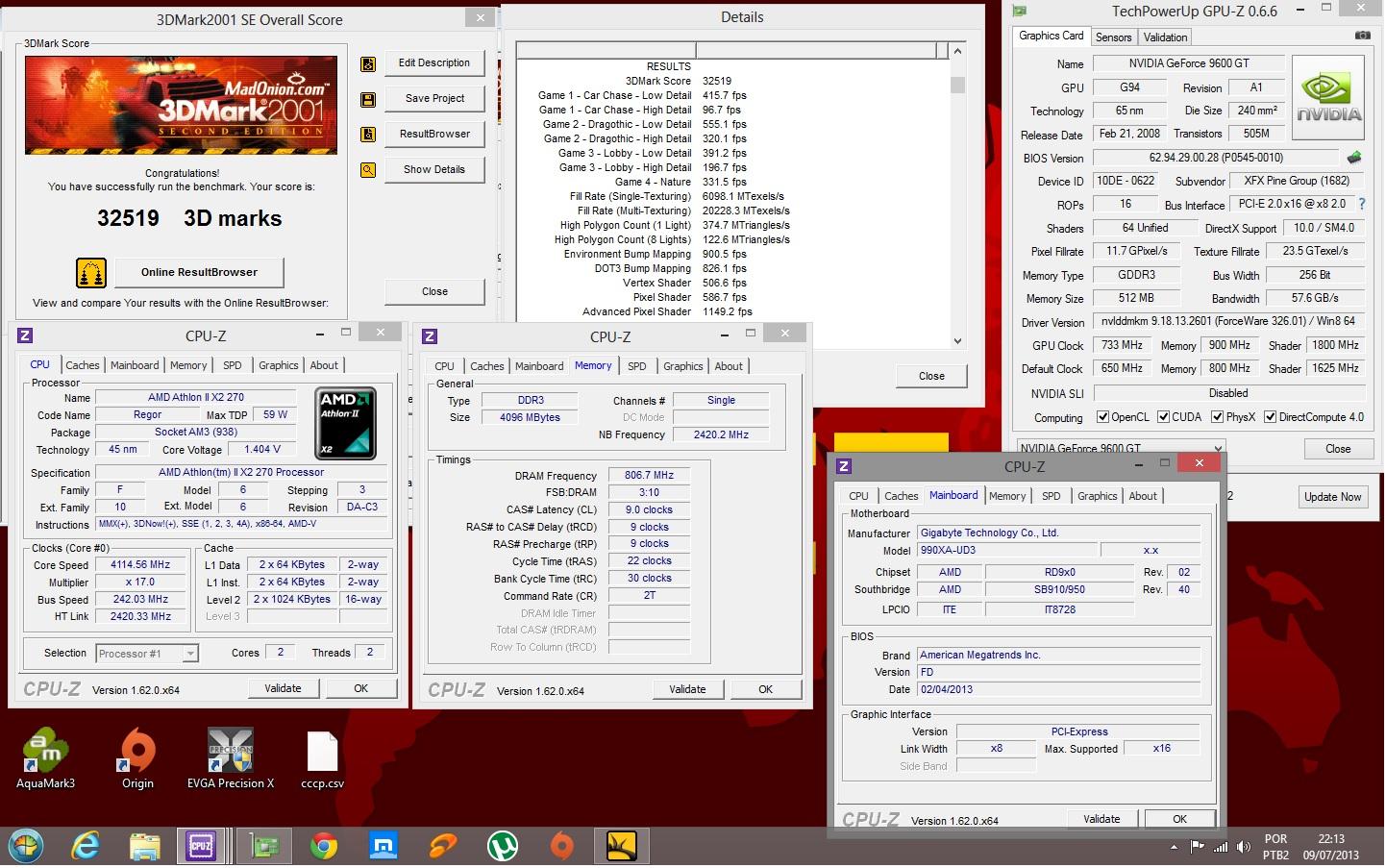Viewport: 1386px width, 868px height.
Task: Open the Origin desktop shortcut
Action: [137, 759]
